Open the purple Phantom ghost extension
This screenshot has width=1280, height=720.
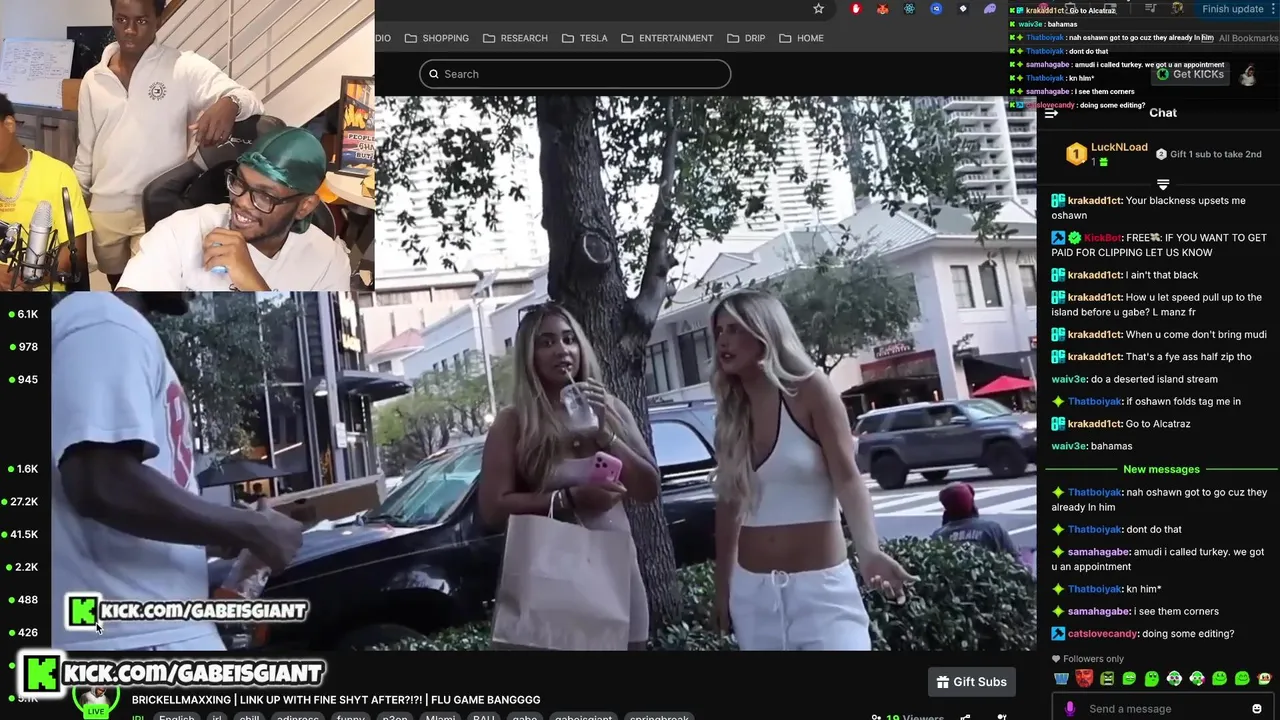pyautogui.click(x=990, y=9)
